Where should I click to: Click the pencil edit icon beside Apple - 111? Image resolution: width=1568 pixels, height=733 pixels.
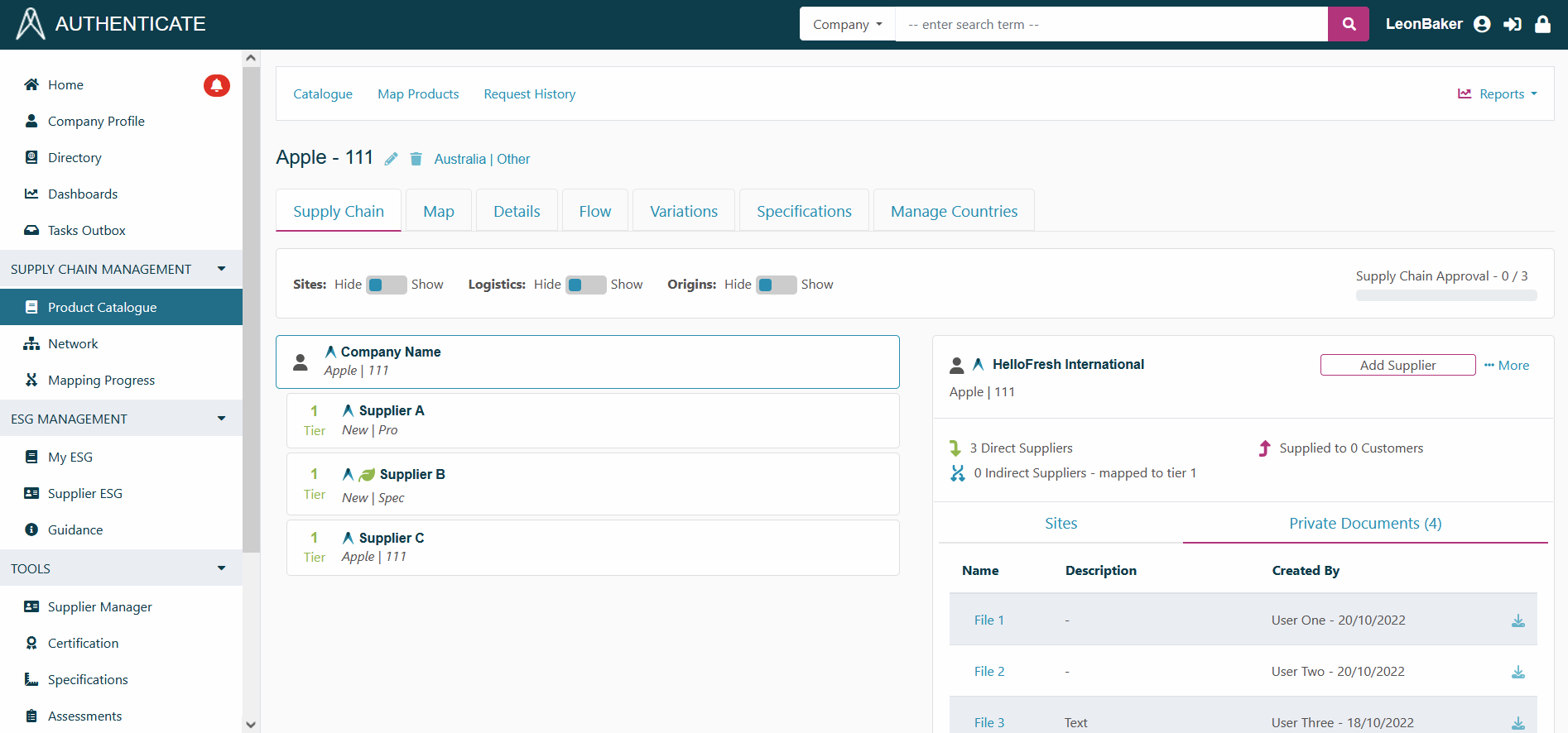[x=392, y=159]
